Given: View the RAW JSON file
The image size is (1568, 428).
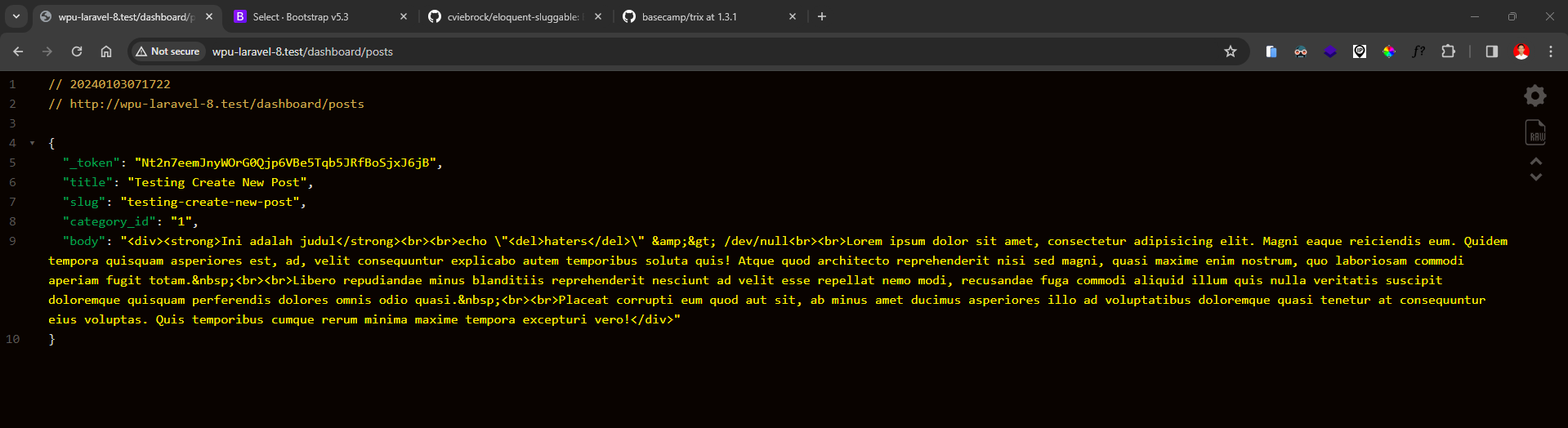Looking at the screenshot, I should 1535,132.
